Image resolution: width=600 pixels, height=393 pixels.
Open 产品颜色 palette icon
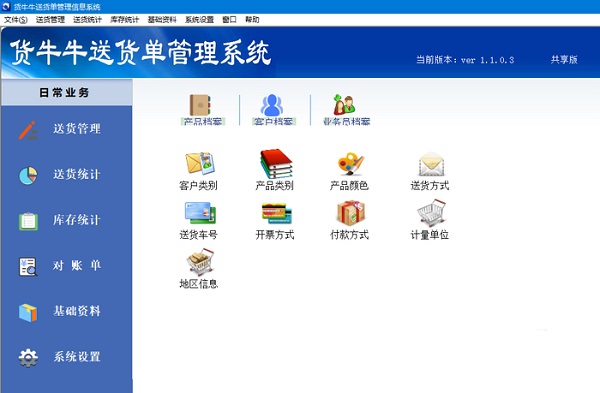point(351,164)
